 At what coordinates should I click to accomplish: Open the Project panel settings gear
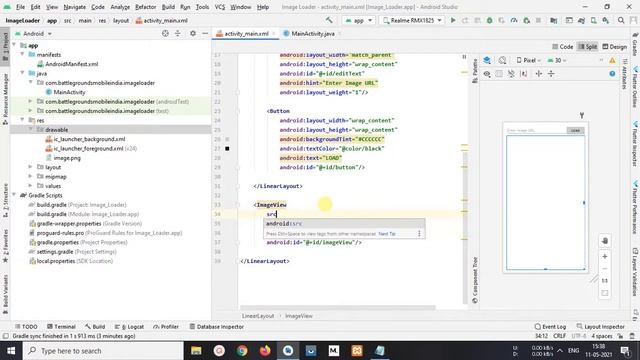(x=193, y=33)
